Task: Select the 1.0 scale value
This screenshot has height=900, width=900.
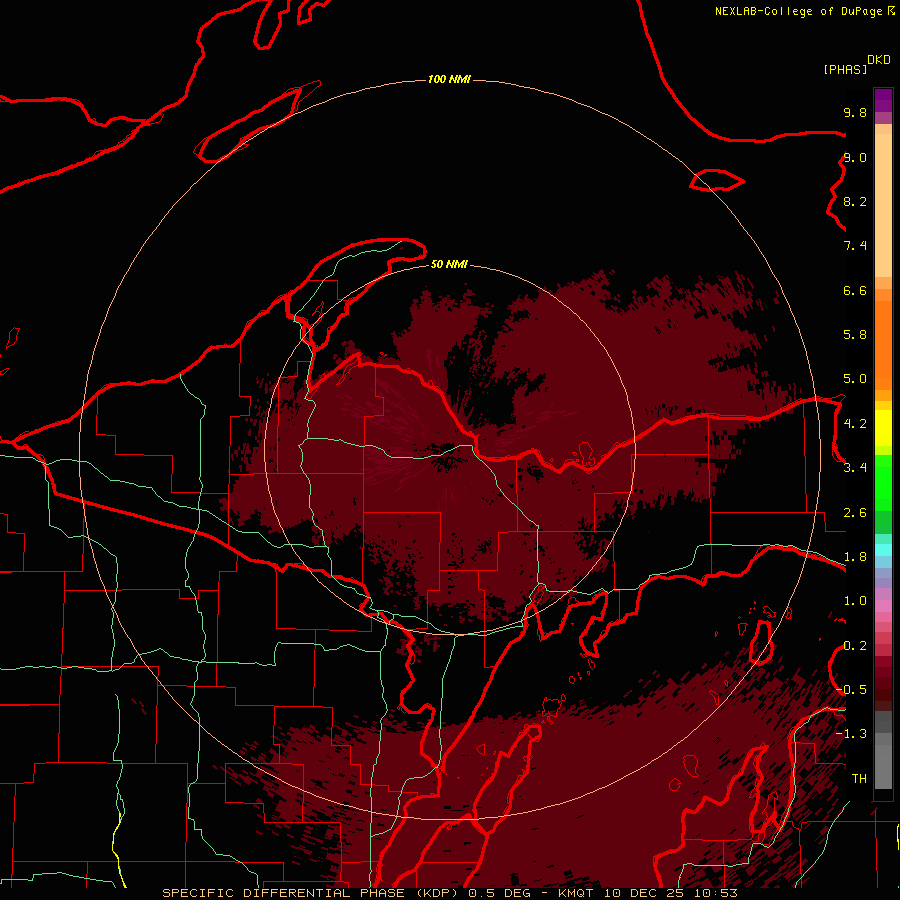Action: click(x=855, y=601)
